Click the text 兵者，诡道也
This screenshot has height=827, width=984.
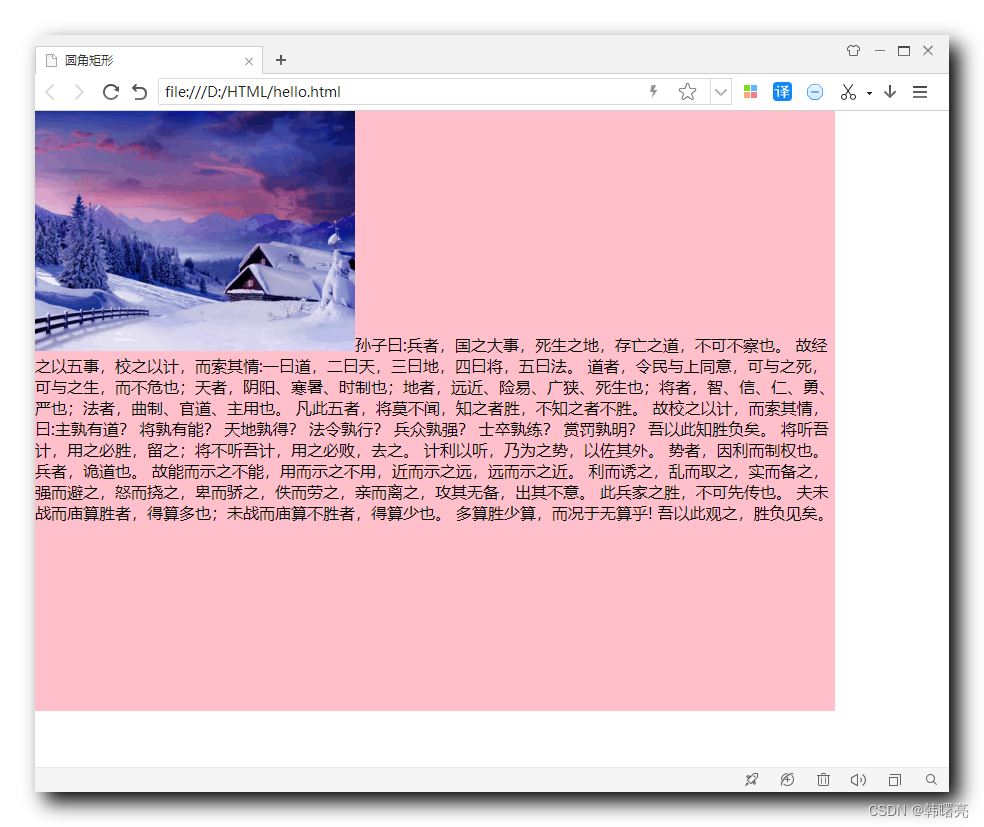click(x=83, y=472)
